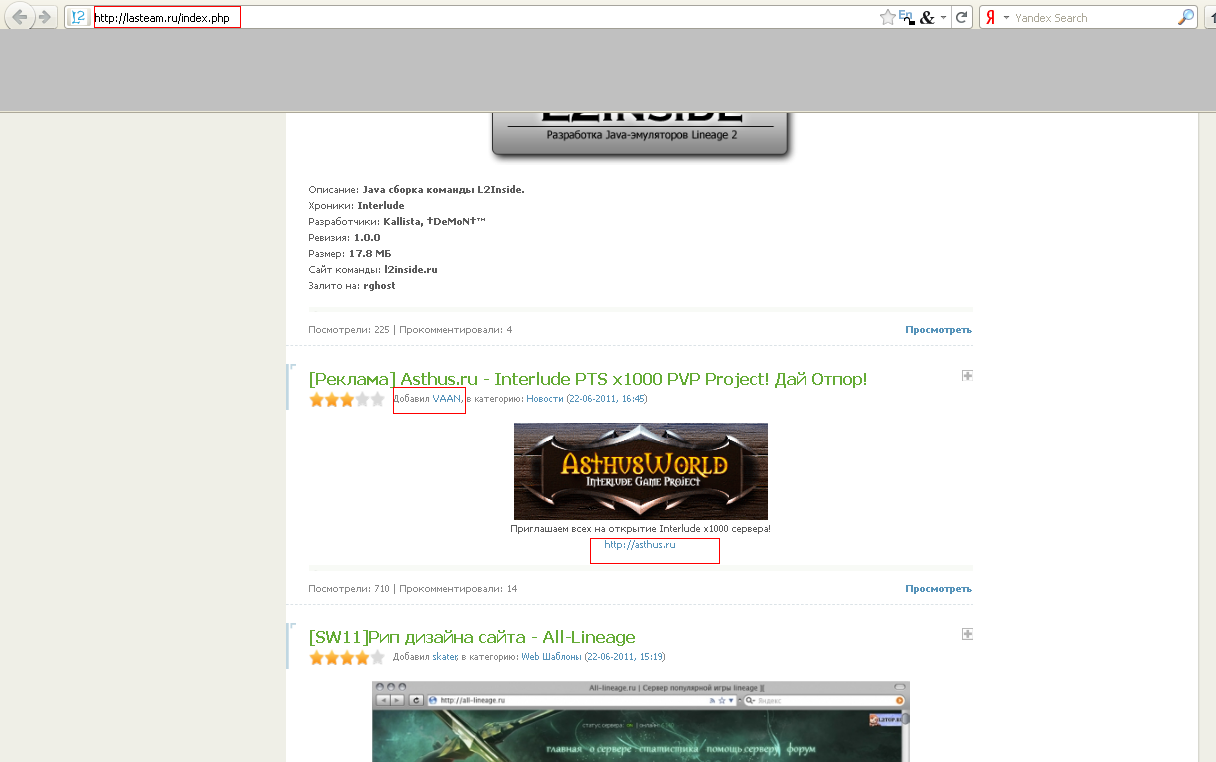
Task: Click the date (22-06-2011, 16:45) text
Action: click(607, 399)
